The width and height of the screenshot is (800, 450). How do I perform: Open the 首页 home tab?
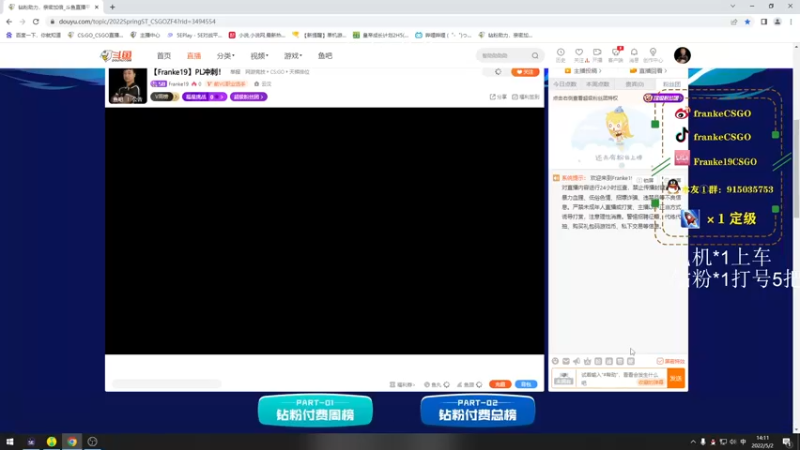point(164,56)
